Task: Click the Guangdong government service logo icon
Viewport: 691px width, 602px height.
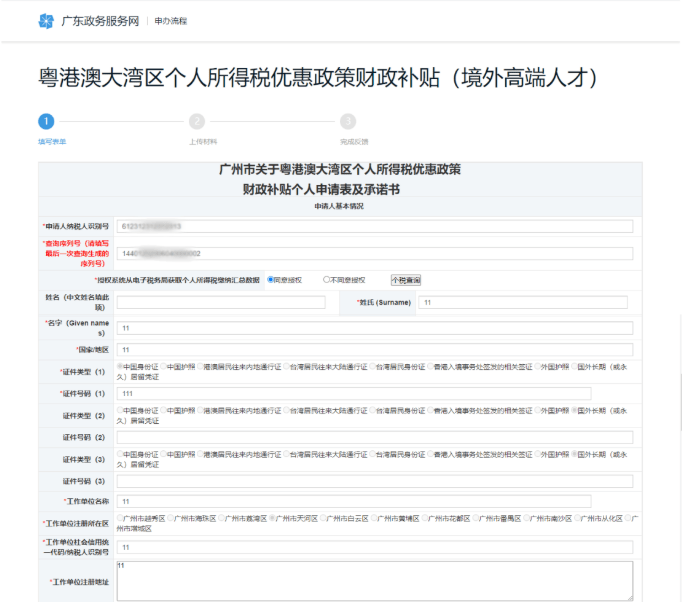Action: click(46, 20)
